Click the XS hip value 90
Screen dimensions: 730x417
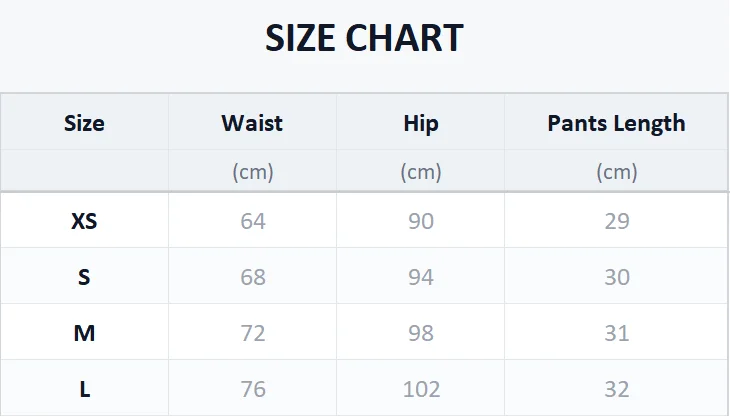coord(421,221)
